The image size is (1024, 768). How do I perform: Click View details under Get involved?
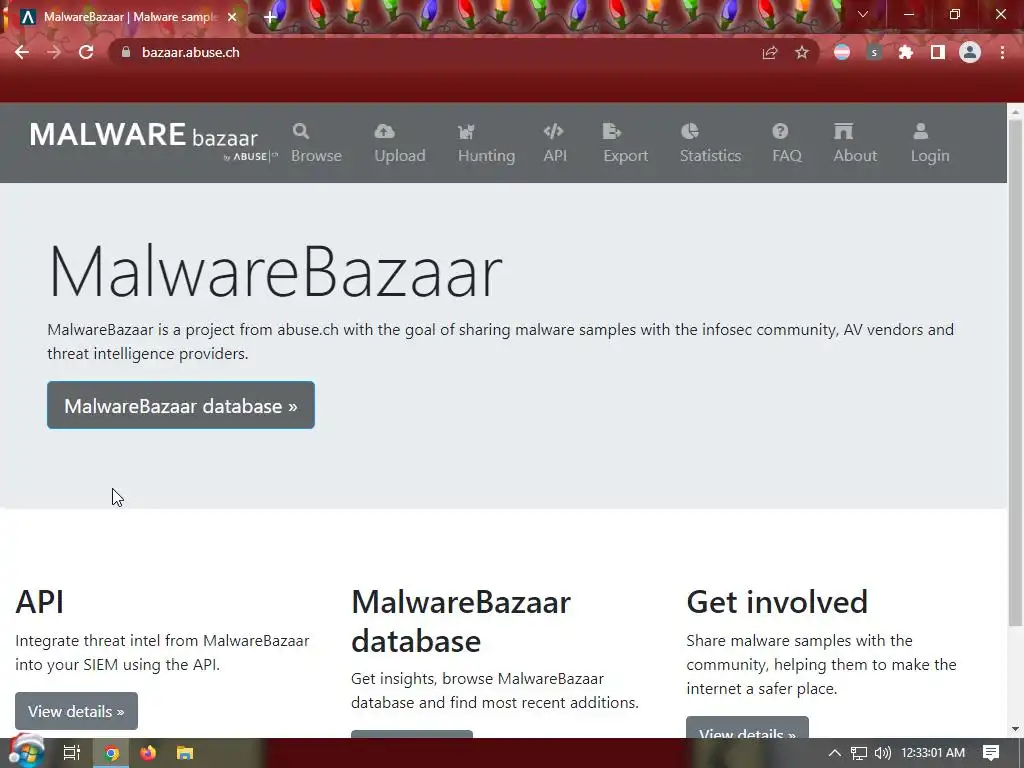pyautogui.click(x=747, y=728)
